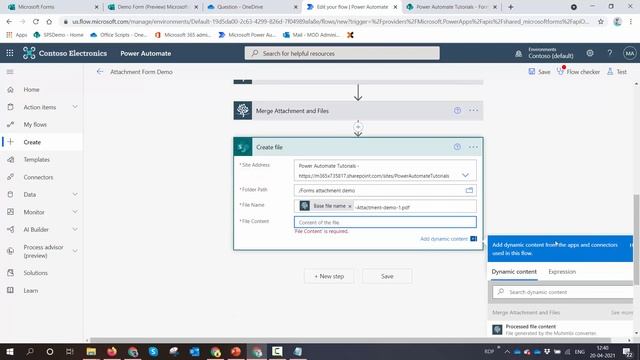Open the ellipsis menu of Create file
Image resolution: width=640 pixels, height=360 pixels.
tap(473, 147)
